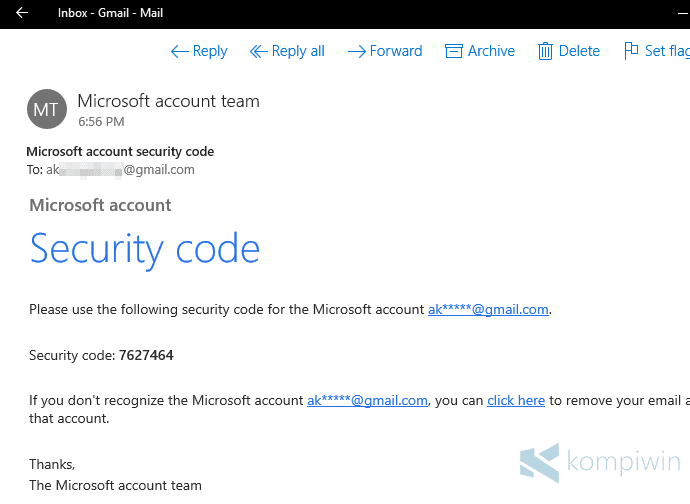This screenshot has height=504, width=690.
Task: Click the back arrow in title bar
Action: tap(22, 13)
